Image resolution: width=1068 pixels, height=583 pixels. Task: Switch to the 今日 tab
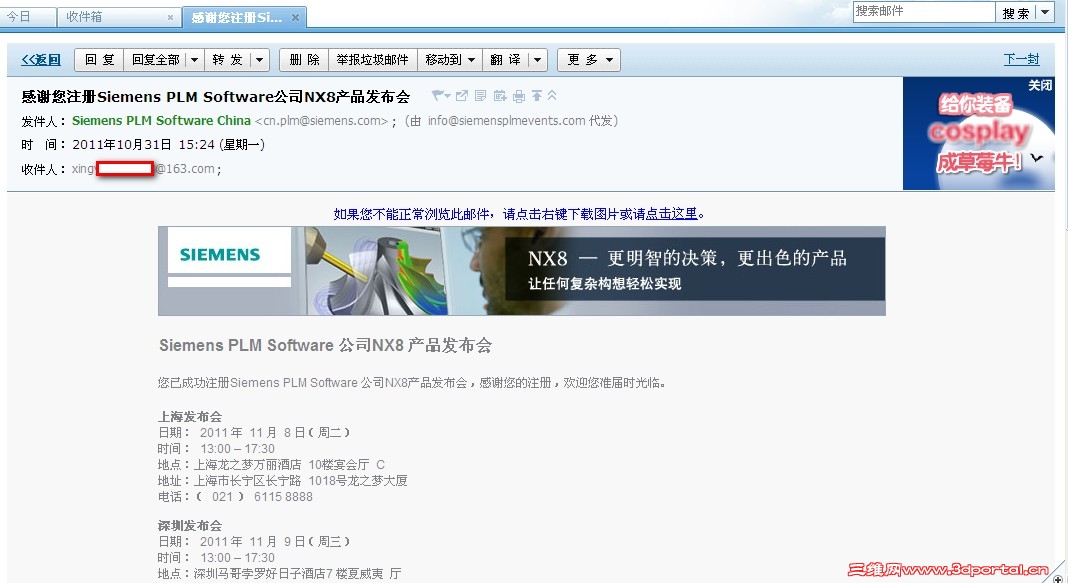click(27, 17)
